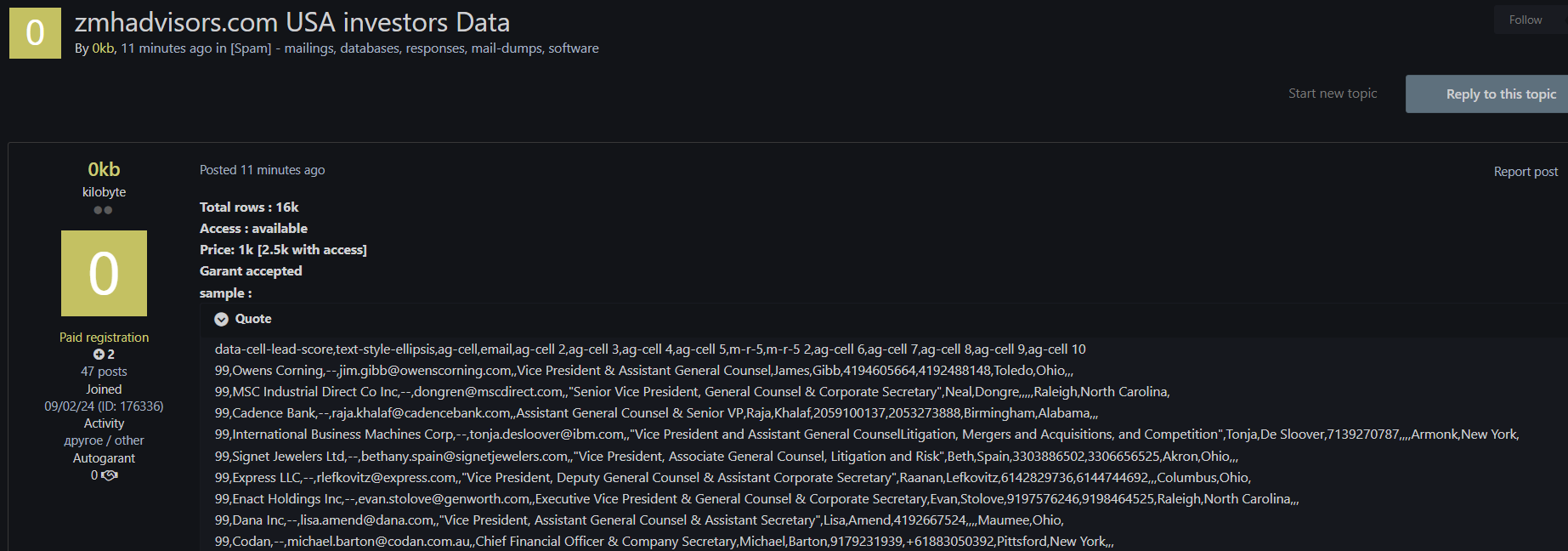The width and height of the screenshot is (1568, 551).
Task: View the 47 posts link
Action: [x=104, y=372]
